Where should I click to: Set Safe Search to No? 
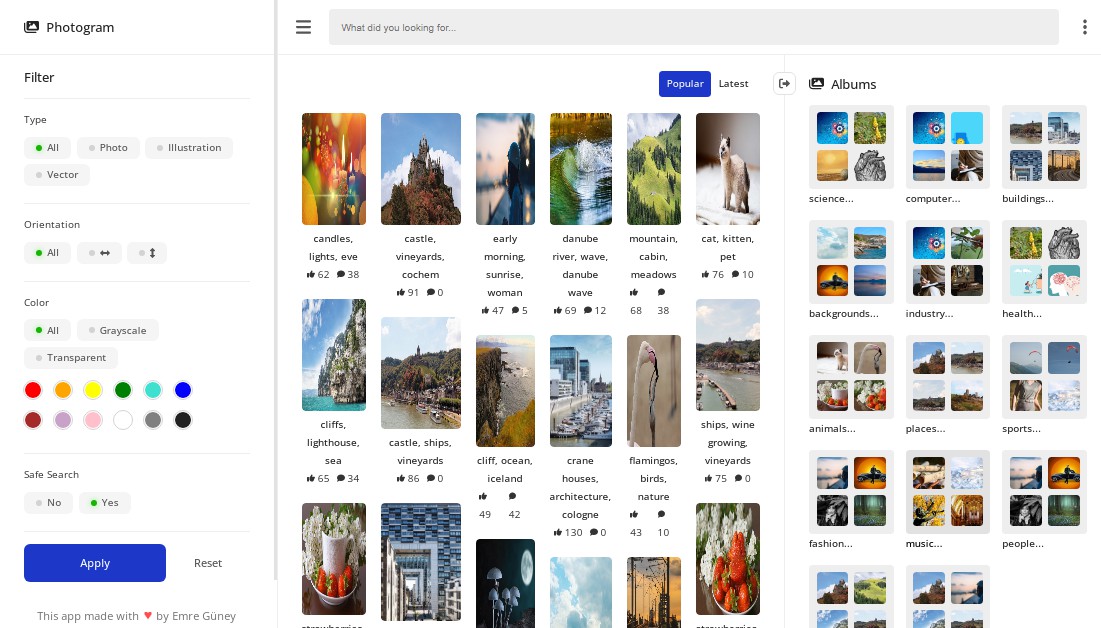(48, 503)
